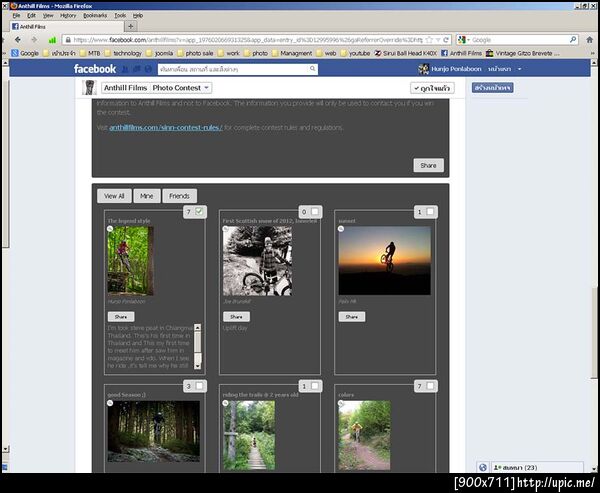Click the blue create ad button
600x493 pixels.
tap(492, 88)
